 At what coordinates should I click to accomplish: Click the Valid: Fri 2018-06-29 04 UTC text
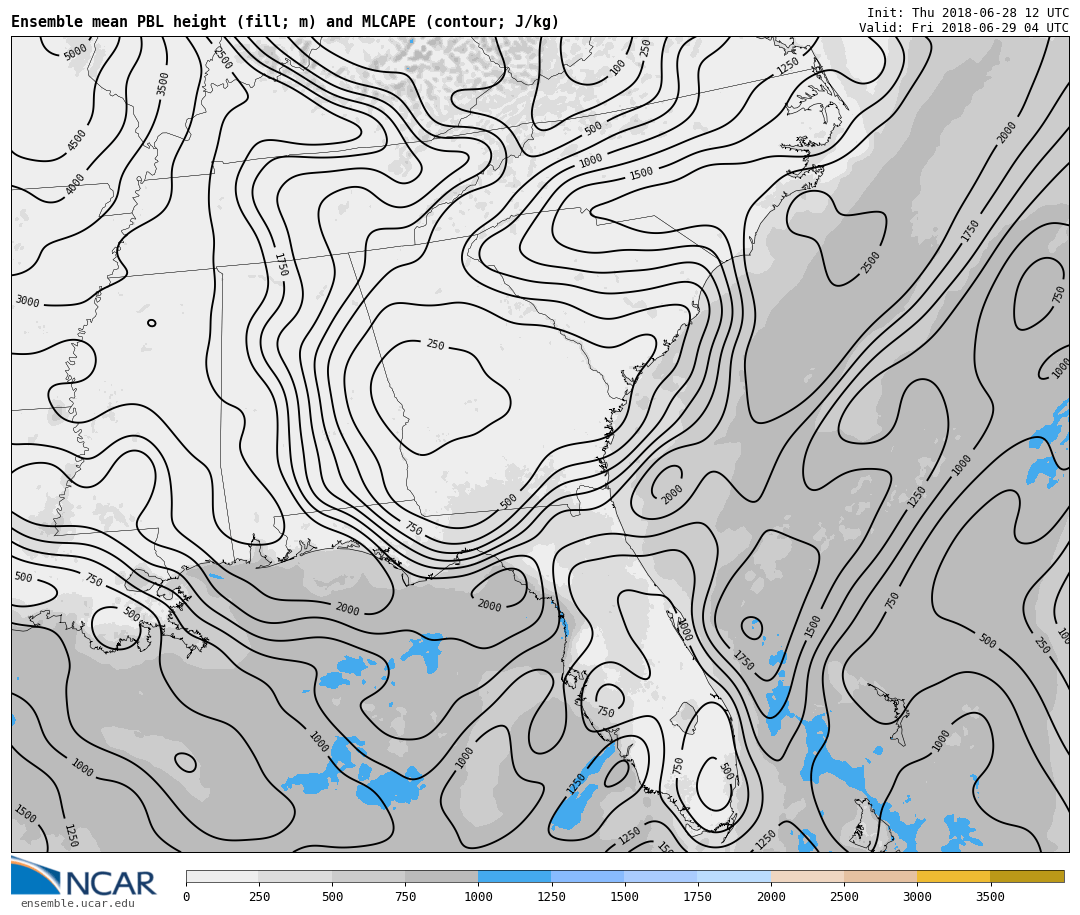[x=964, y=28]
